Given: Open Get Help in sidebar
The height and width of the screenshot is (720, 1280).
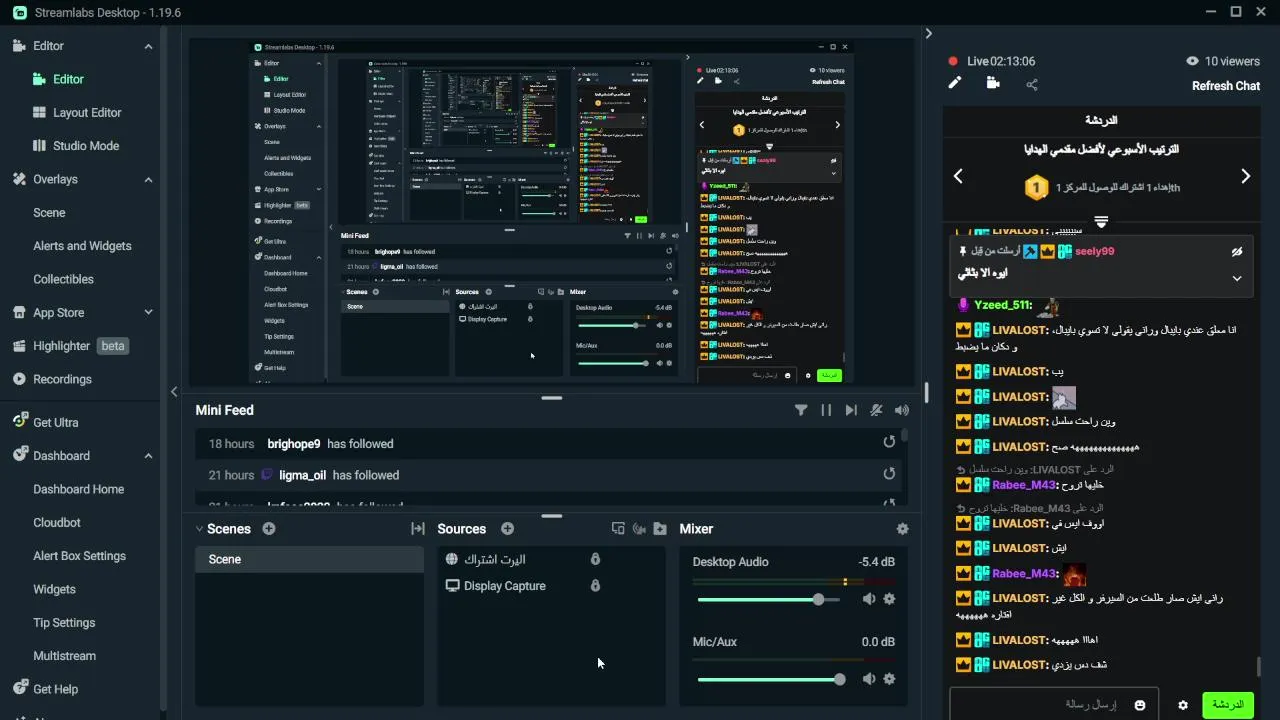Looking at the screenshot, I should 45,689.
